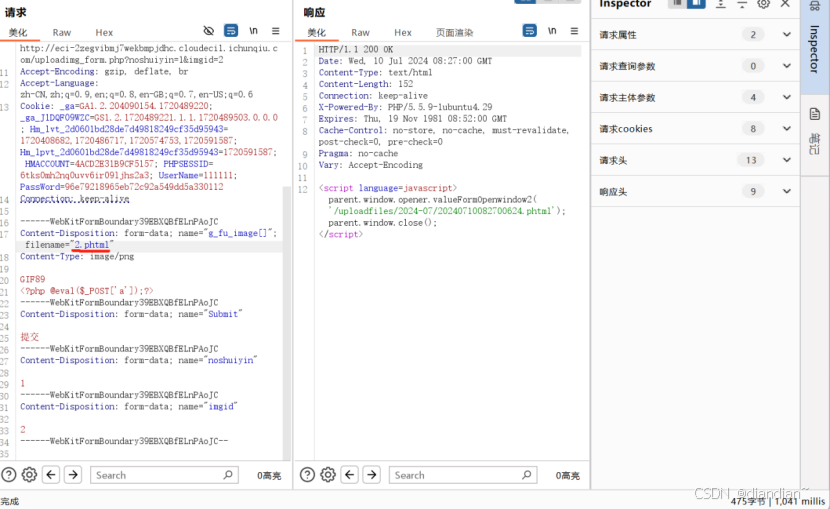This screenshot has width=830, height=509.
Task: Click the filename "2.phtml" value in request
Action: point(92,244)
